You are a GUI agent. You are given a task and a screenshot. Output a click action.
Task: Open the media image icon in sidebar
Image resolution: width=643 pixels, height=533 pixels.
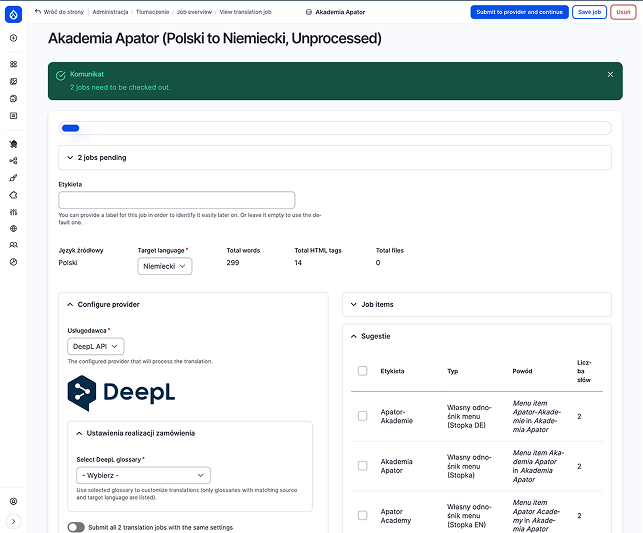[14, 81]
